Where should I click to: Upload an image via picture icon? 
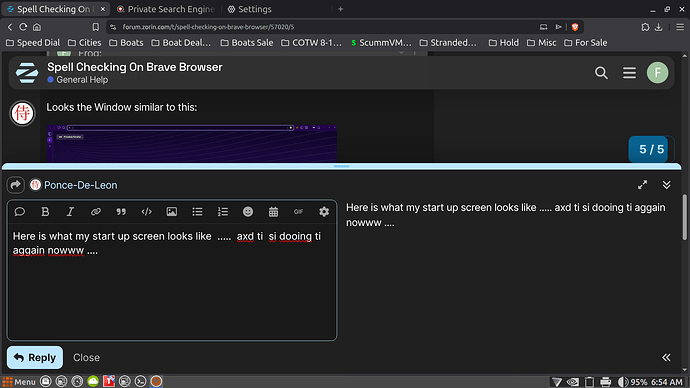172,212
